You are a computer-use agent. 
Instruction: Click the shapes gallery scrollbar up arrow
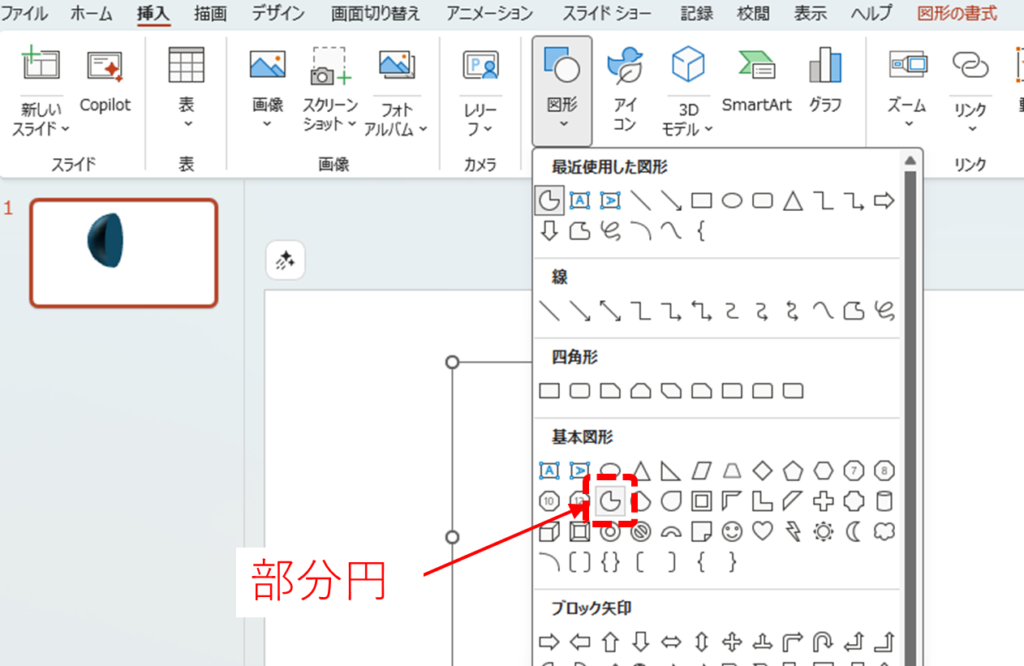[909, 161]
